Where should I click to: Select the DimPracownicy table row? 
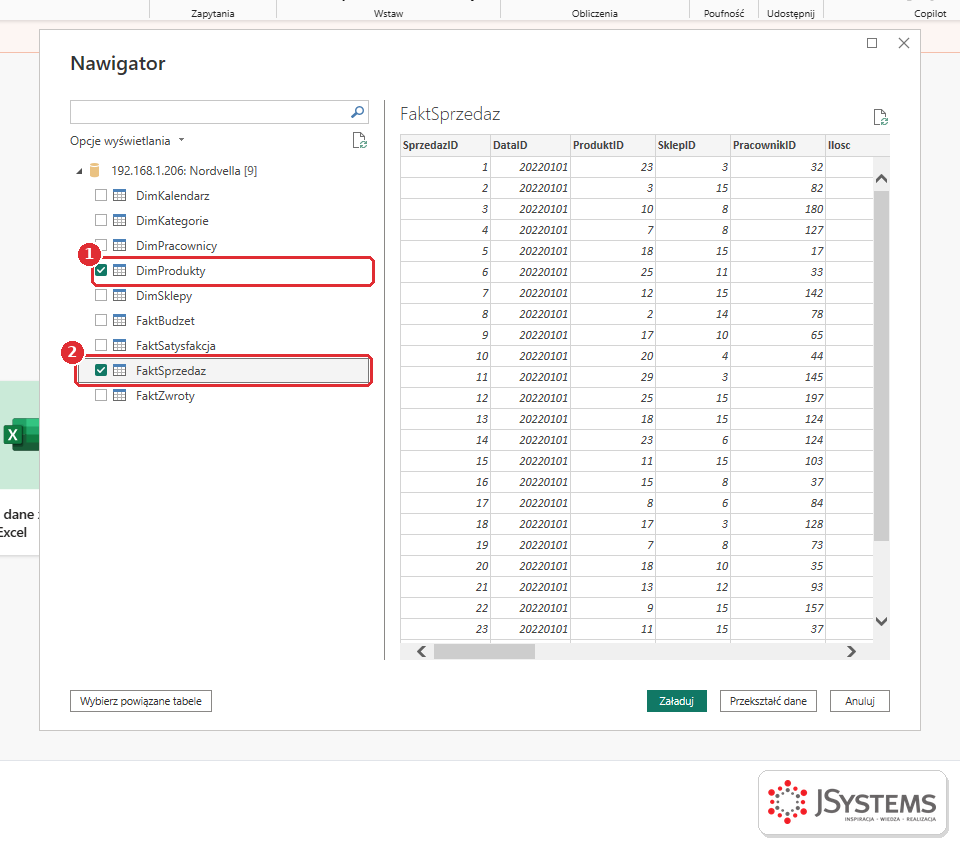(224, 245)
